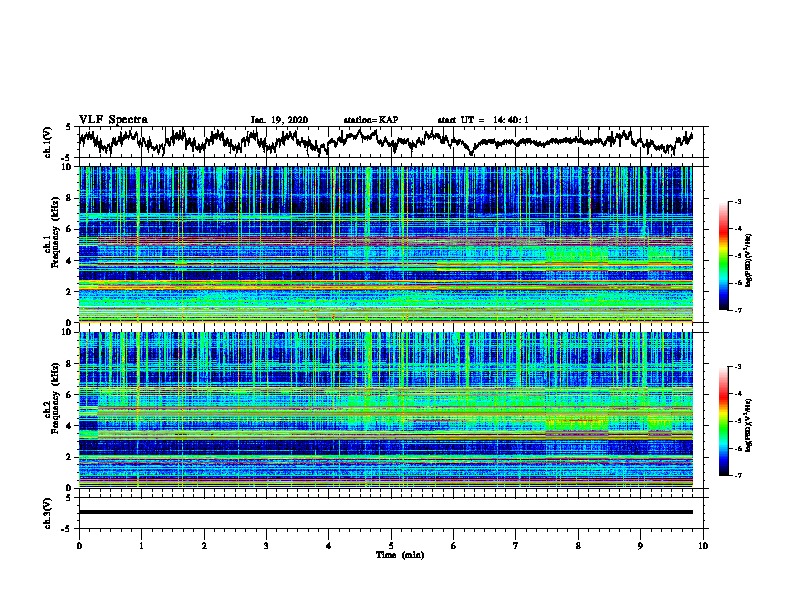Click the "8" kHz tick of ch.1 spectrogram

69,198
